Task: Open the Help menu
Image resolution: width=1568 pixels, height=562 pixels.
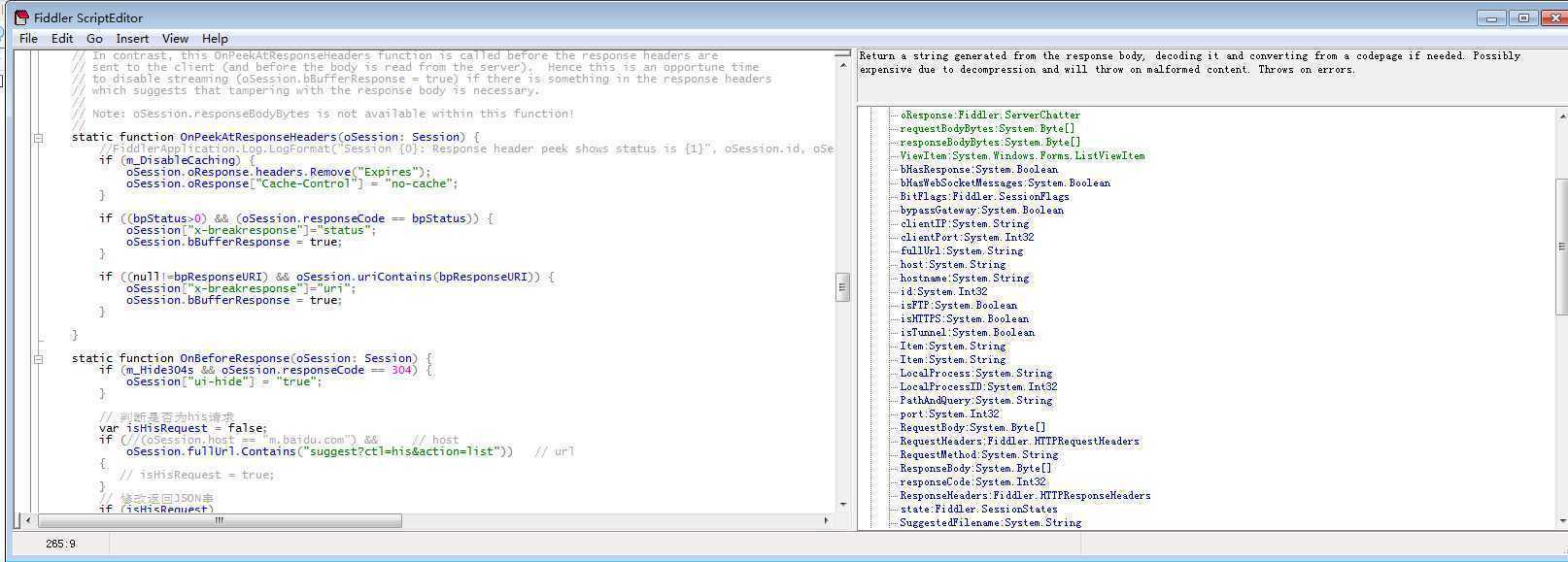Action: coord(216,39)
